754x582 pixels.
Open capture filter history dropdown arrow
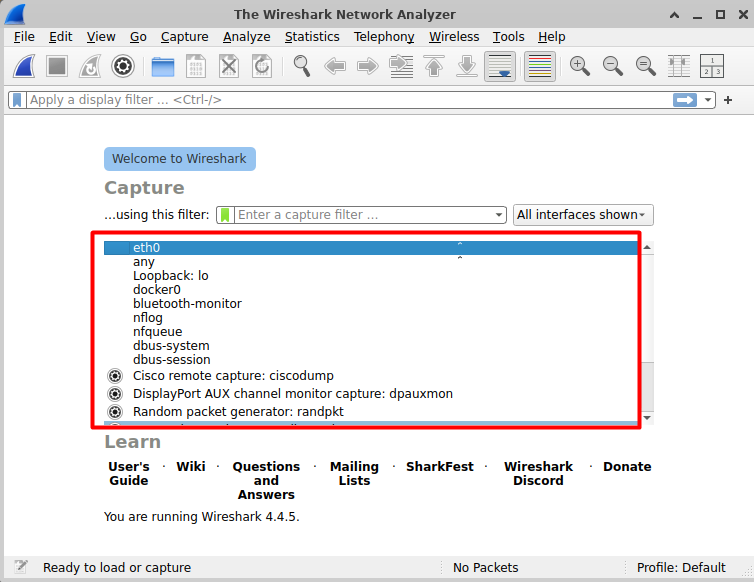click(x=499, y=215)
